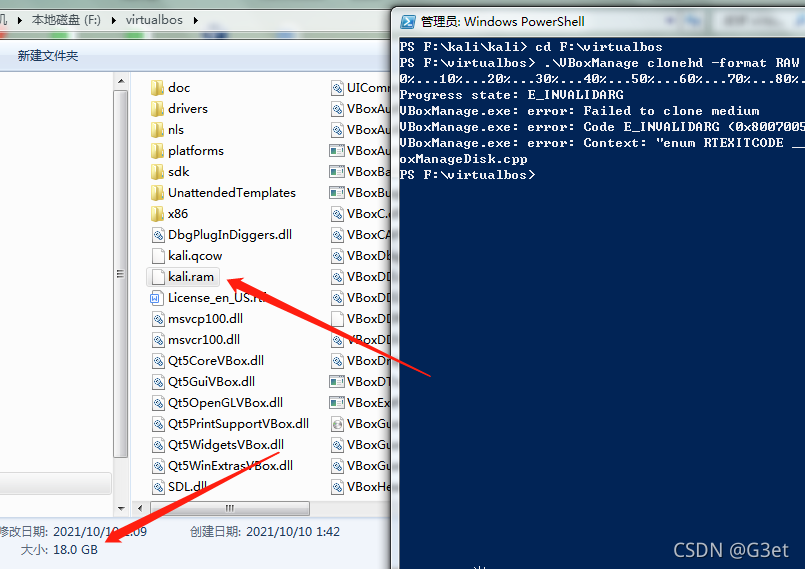Expand the dropdown arrow after virtualbos in address bar
Screen dimensions: 805x569
196,21
